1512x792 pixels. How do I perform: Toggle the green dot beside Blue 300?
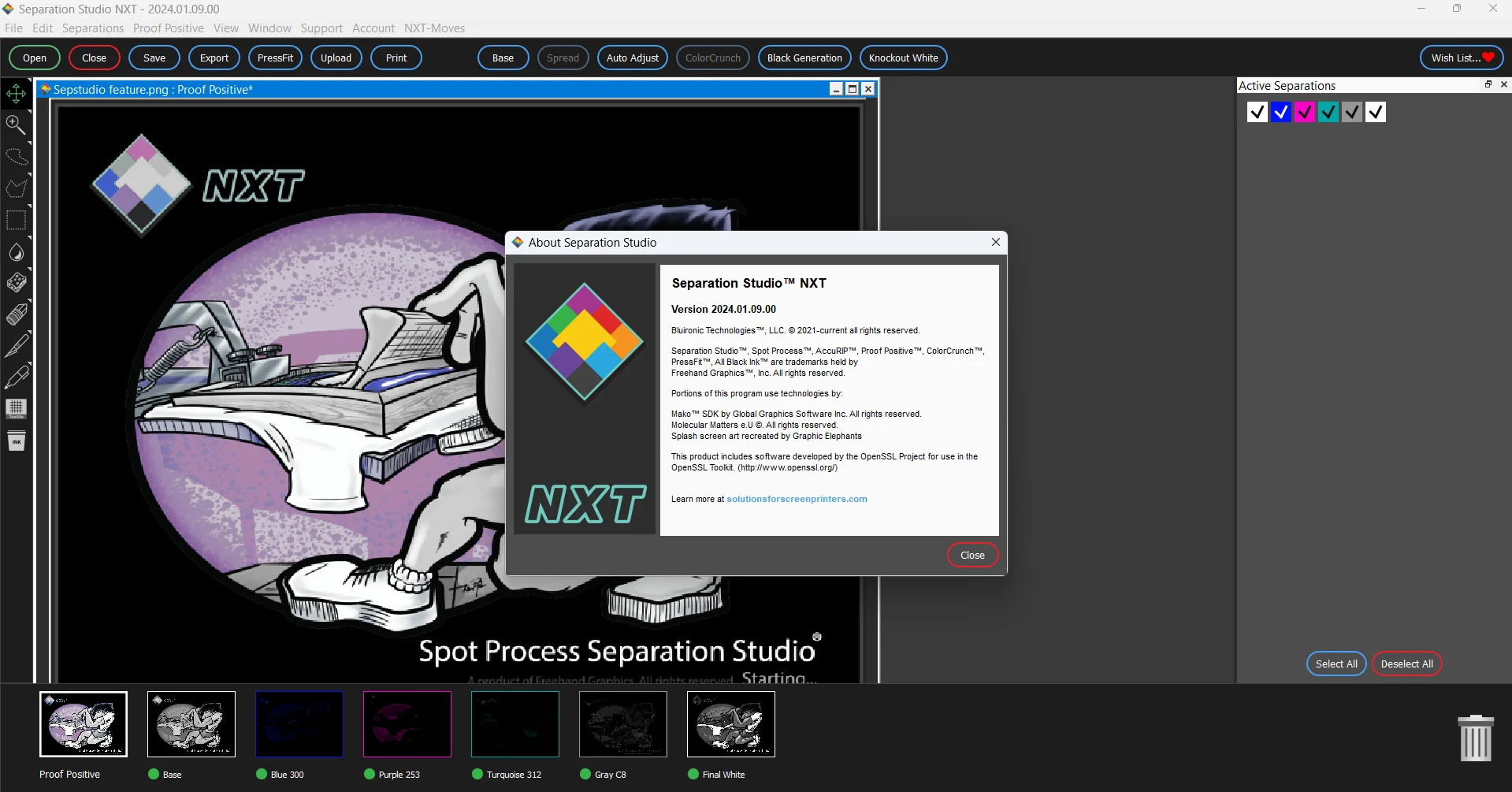coord(262,774)
